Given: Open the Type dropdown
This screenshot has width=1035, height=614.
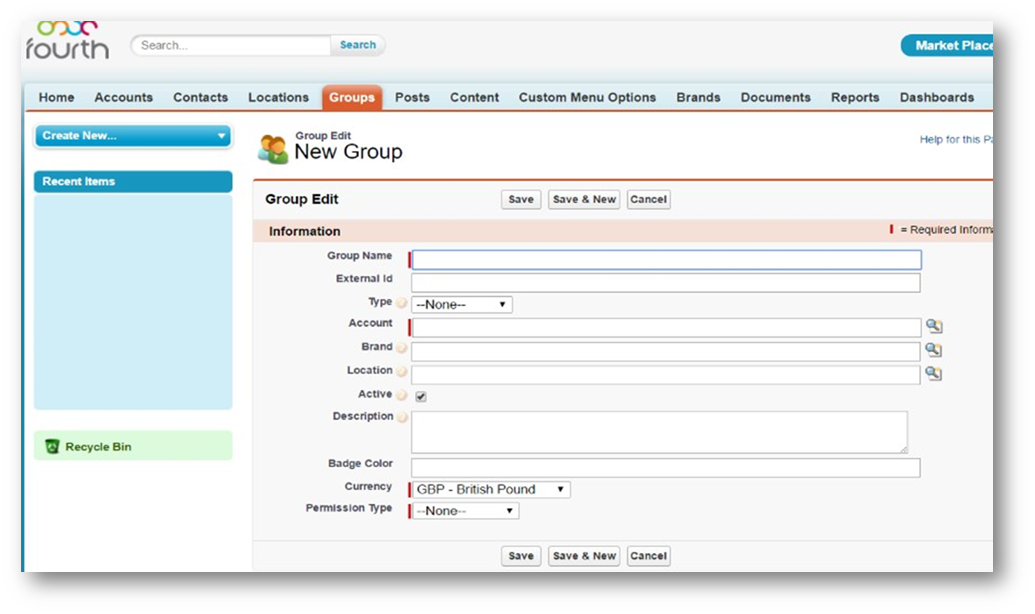Looking at the screenshot, I should click(461, 304).
